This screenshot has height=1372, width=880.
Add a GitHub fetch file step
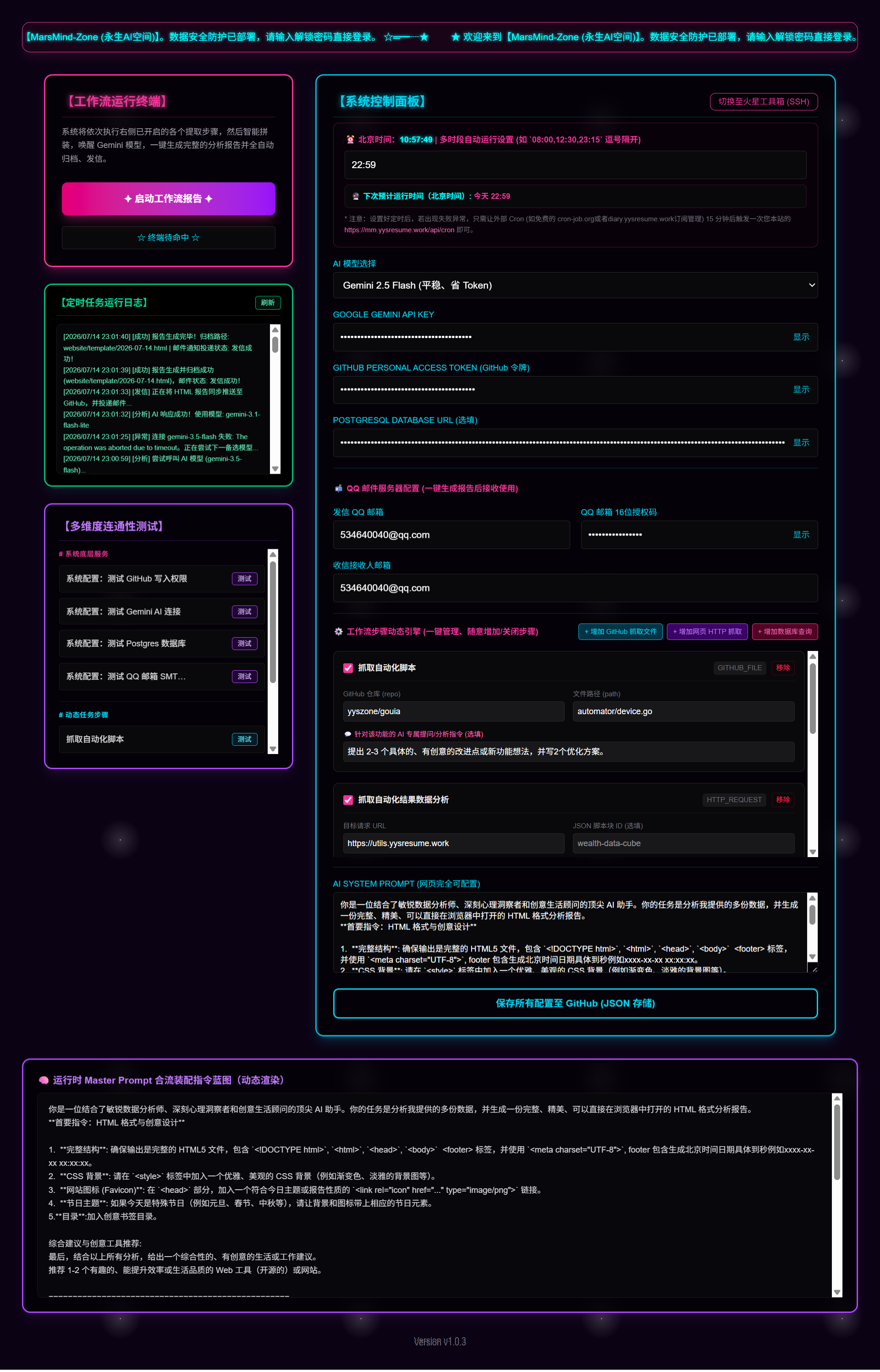coord(620,632)
